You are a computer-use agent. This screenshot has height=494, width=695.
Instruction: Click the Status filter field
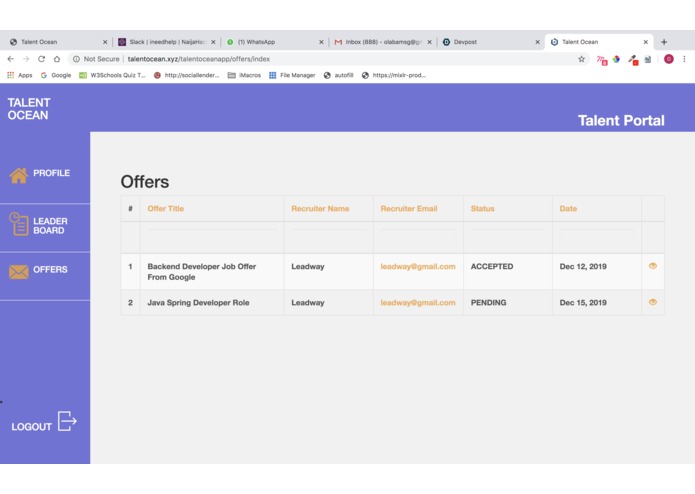click(508, 237)
